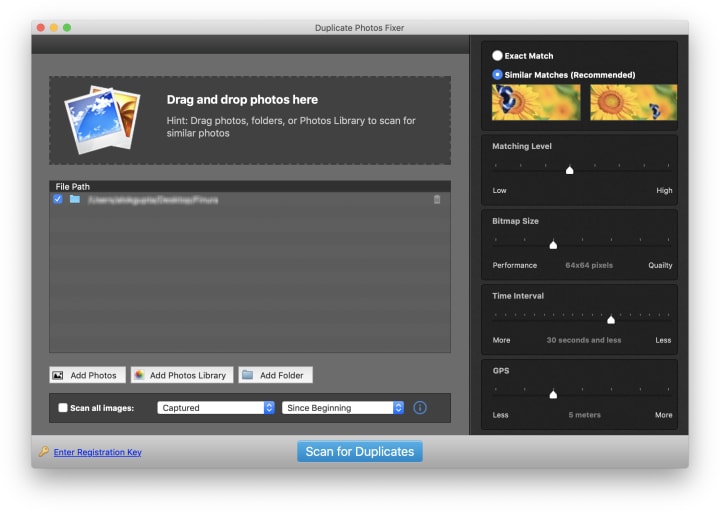720x512 pixels.
Task: Click the "Performance" label under Bitmap Size
Action: 515,265
